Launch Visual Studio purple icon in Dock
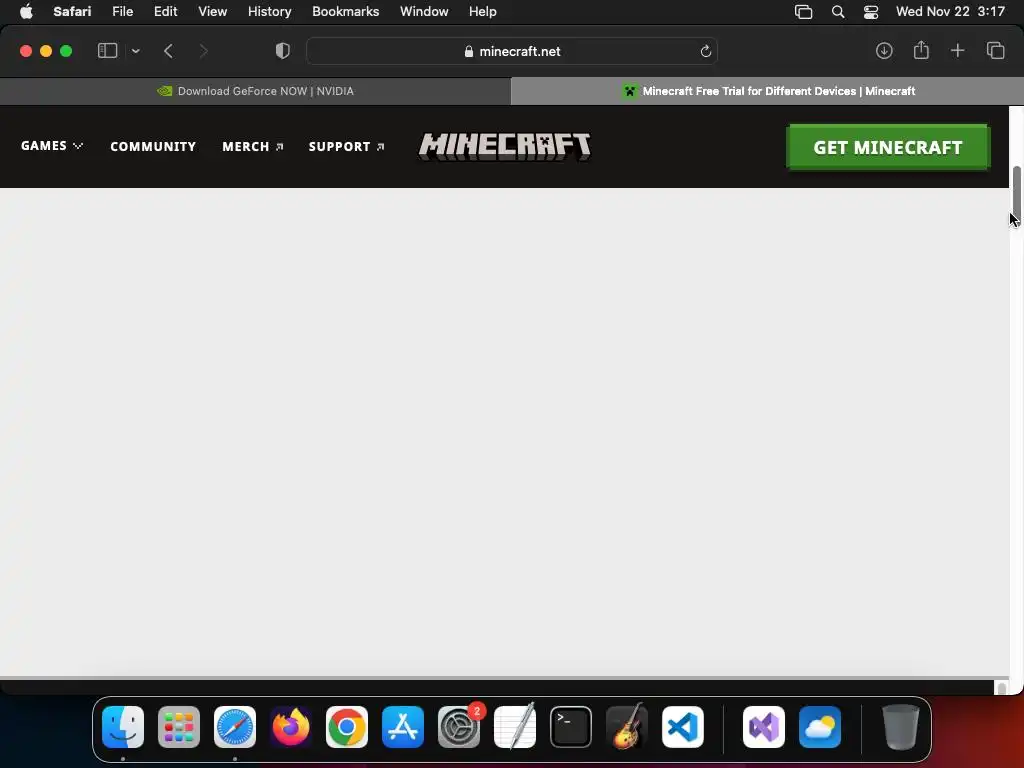Viewport: 1024px width, 768px height. (x=764, y=727)
